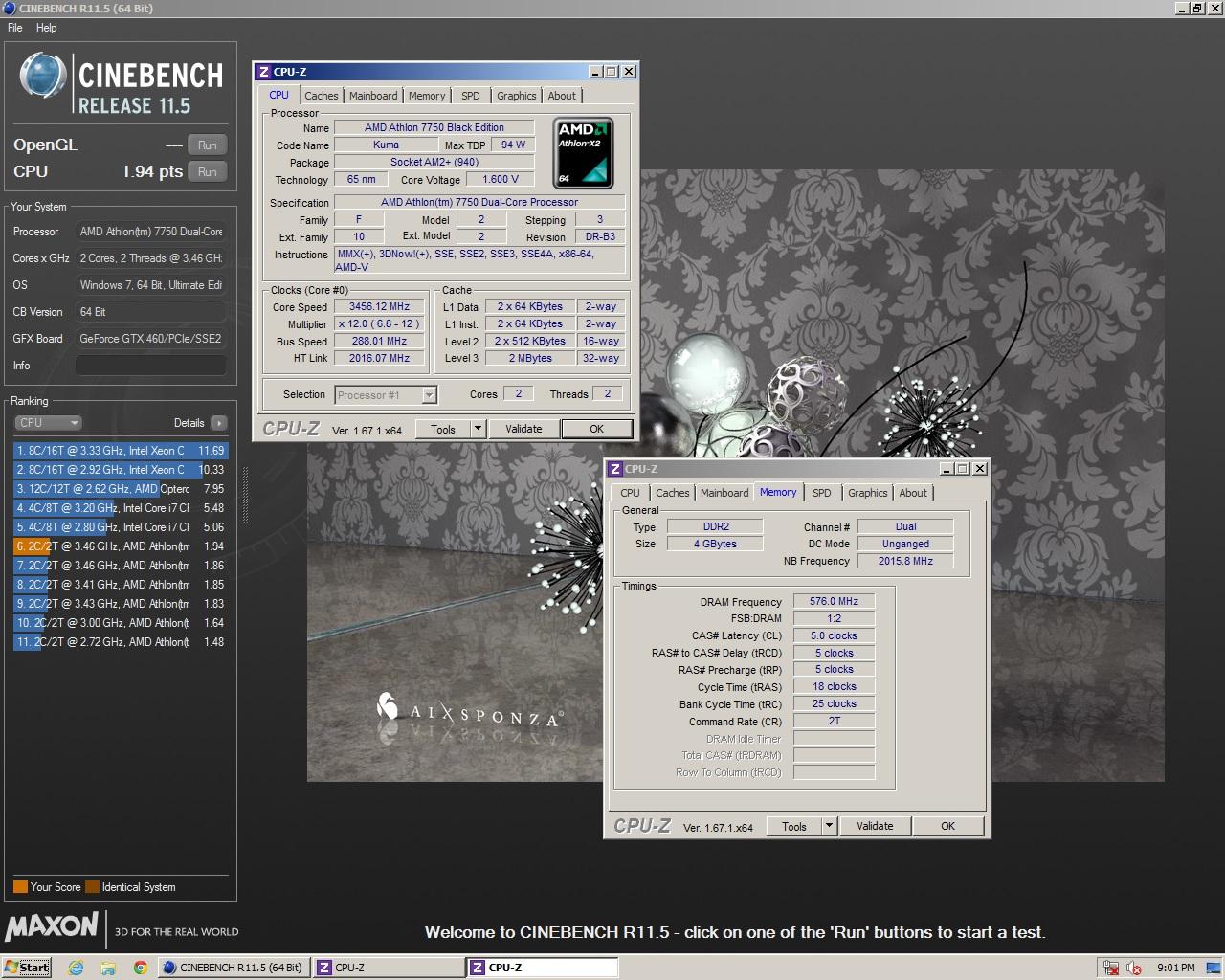This screenshot has height=980, width=1225.
Task: Expand the Tools dropdown arrow in CPU window
Action: coord(478,430)
